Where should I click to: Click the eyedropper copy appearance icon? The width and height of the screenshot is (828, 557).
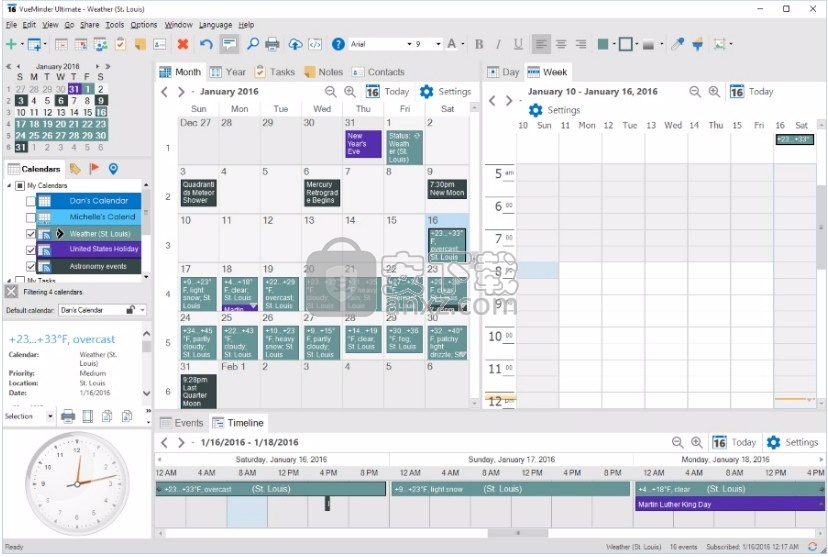pos(678,44)
